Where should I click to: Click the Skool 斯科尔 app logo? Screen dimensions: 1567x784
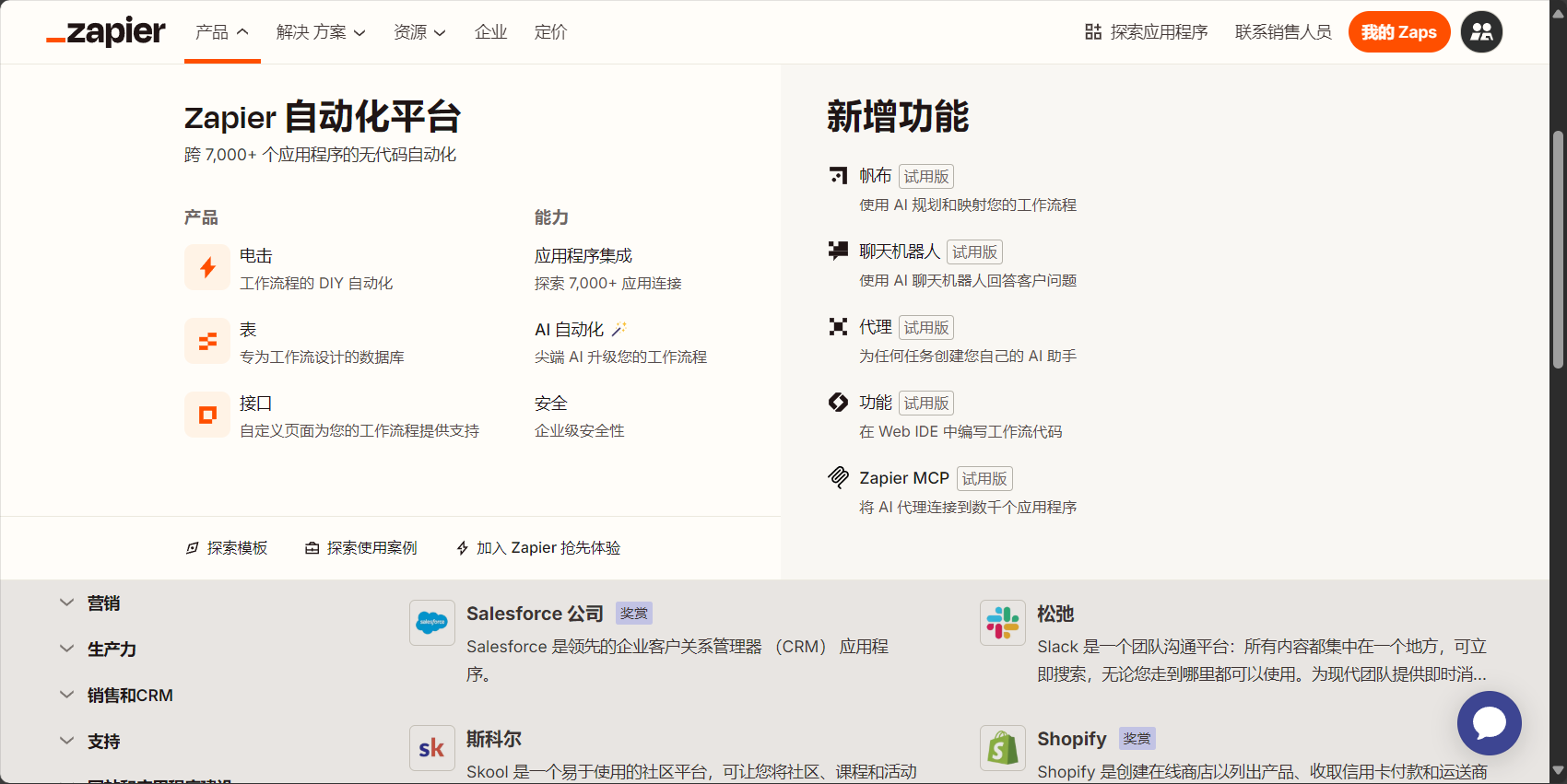(432, 748)
